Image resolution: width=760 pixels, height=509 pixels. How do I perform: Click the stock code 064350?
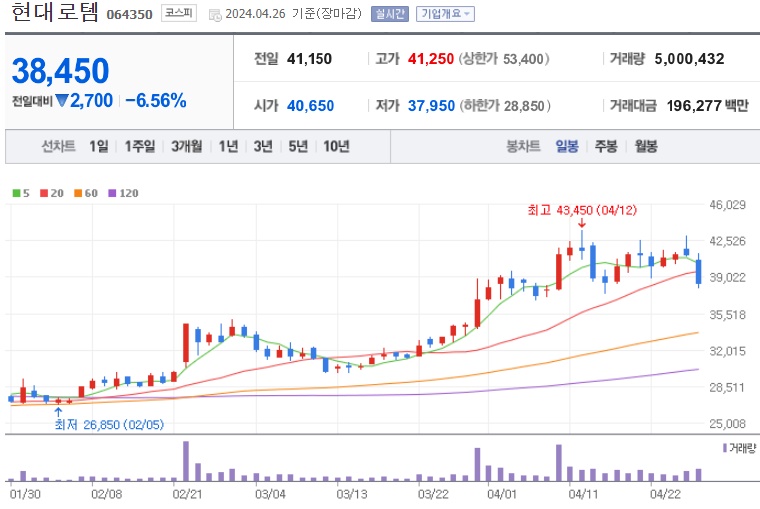click(x=129, y=15)
